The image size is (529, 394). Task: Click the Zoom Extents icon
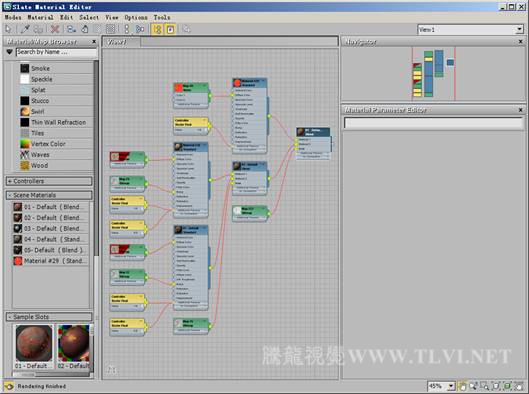pyautogui.click(x=496, y=386)
